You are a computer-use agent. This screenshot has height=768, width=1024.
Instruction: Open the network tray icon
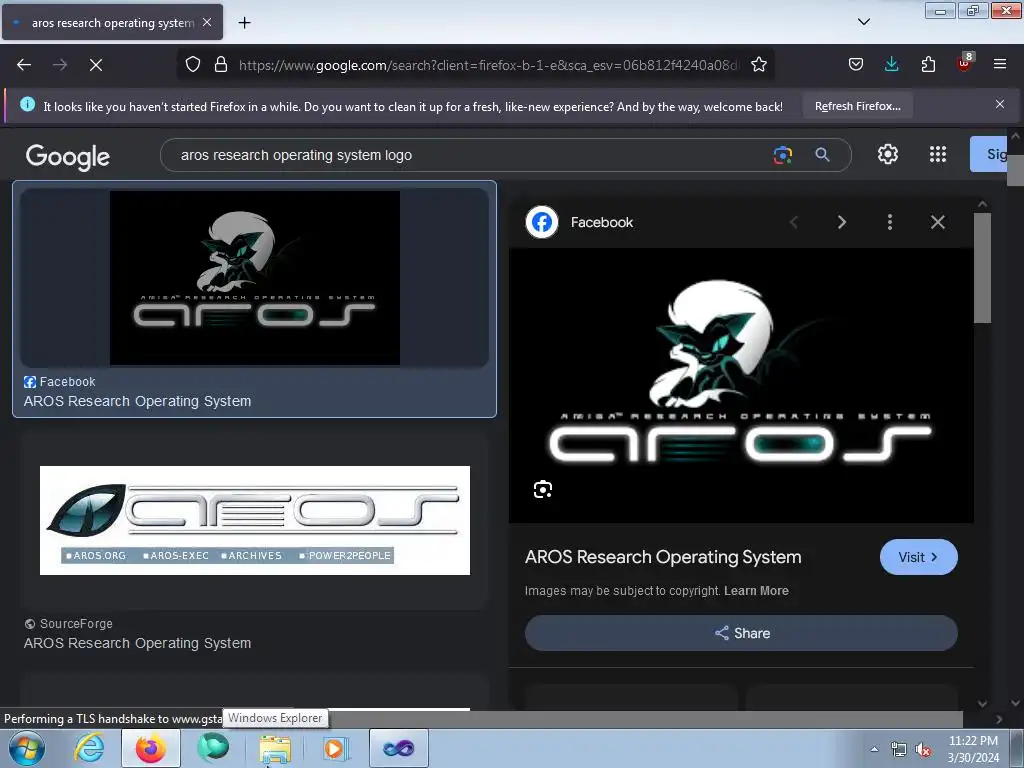click(899, 750)
